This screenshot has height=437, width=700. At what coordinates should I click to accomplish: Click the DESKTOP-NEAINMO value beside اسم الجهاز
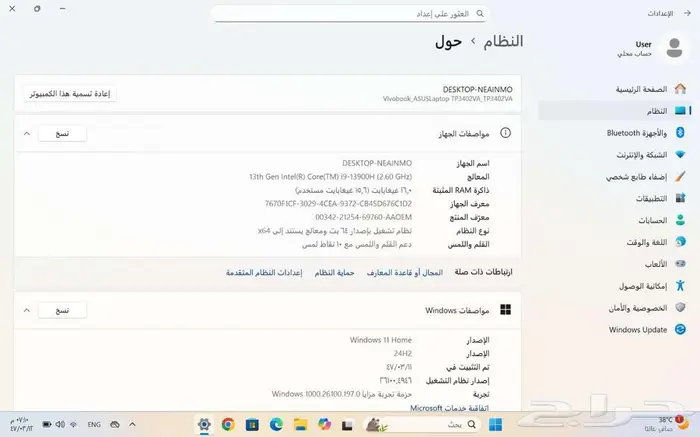coord(377,163)
